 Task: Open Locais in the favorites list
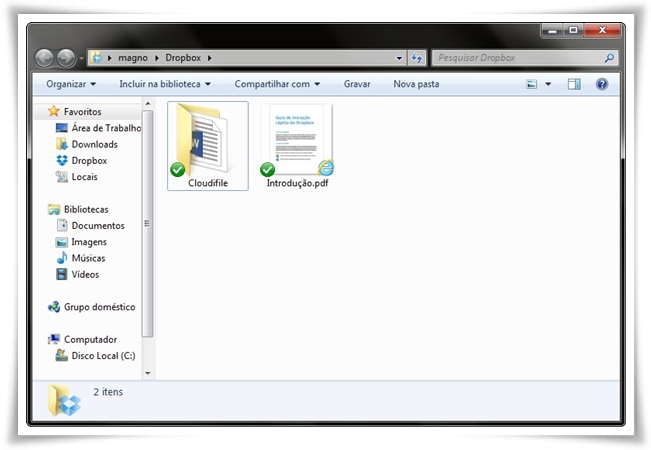point(85,177)
